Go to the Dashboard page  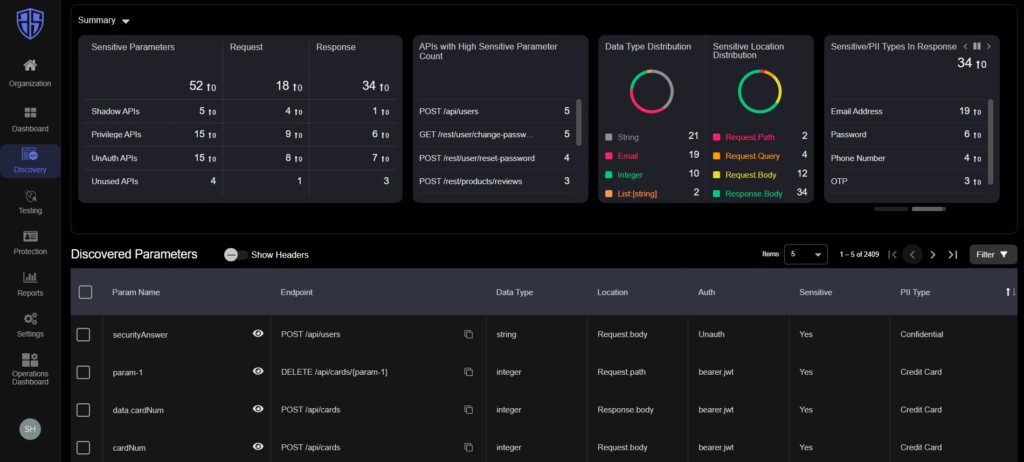30,119
